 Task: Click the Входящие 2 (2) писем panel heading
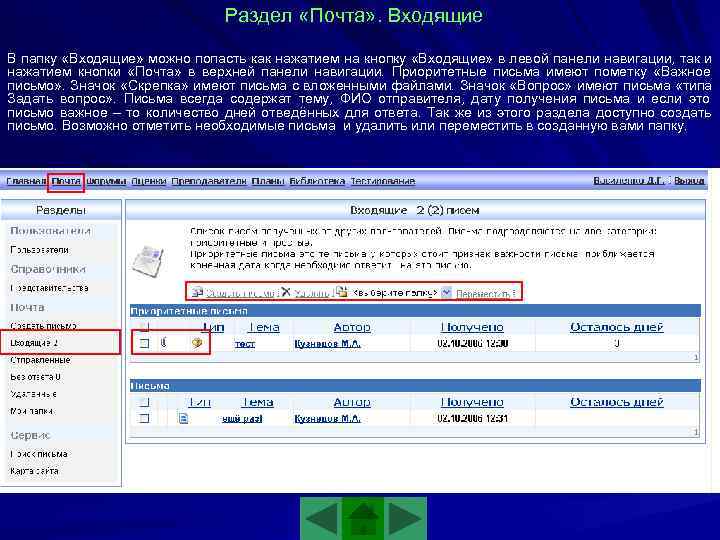coord(415,210)
